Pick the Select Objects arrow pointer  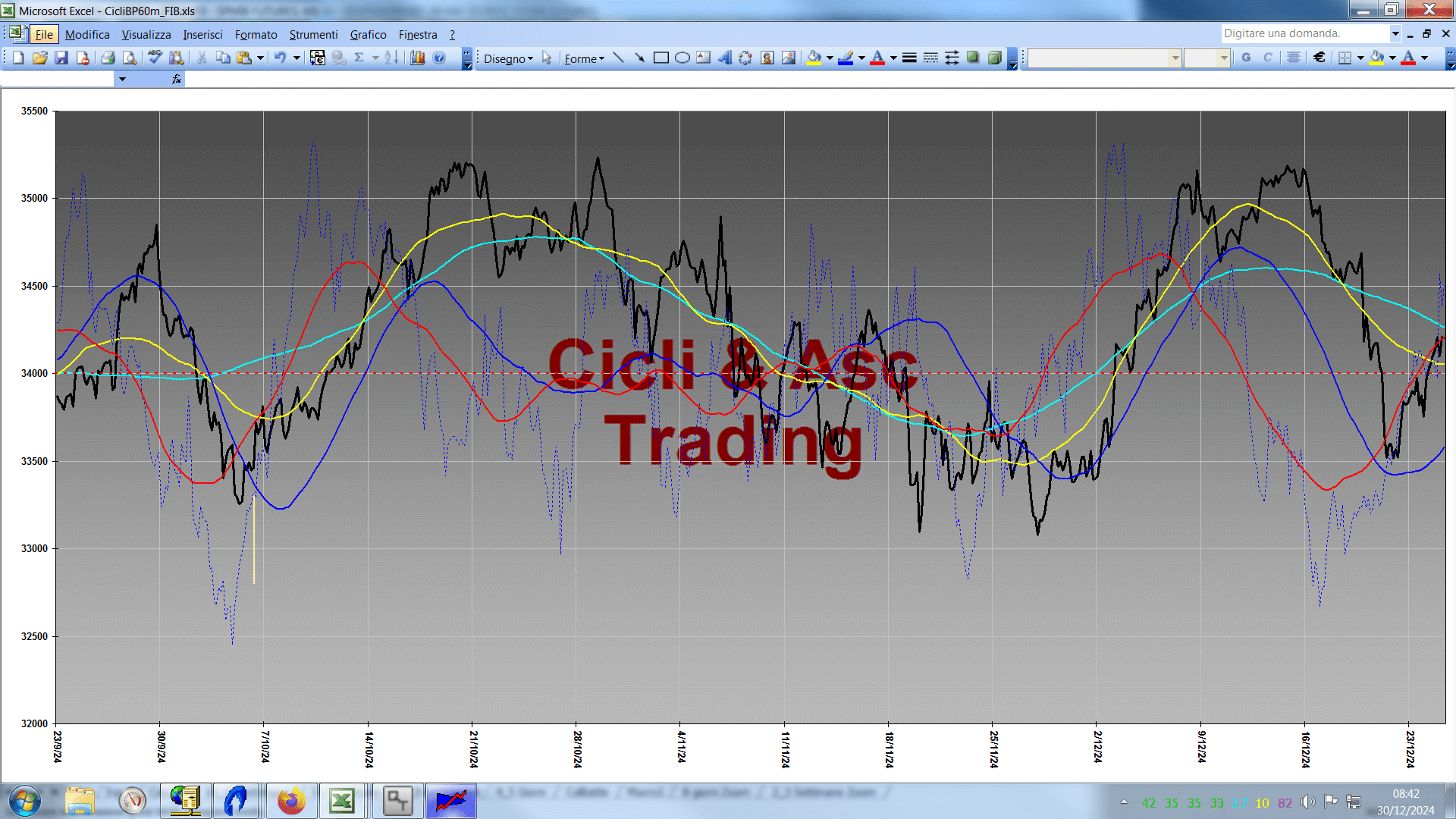tap(547, 58)
